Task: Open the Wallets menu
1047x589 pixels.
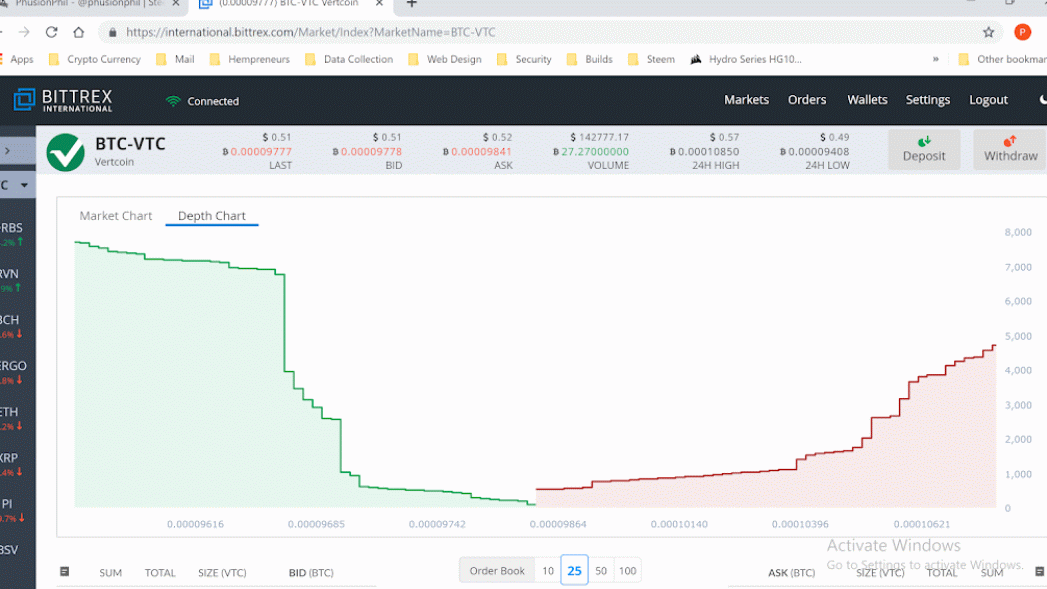Action: point(867,100)
